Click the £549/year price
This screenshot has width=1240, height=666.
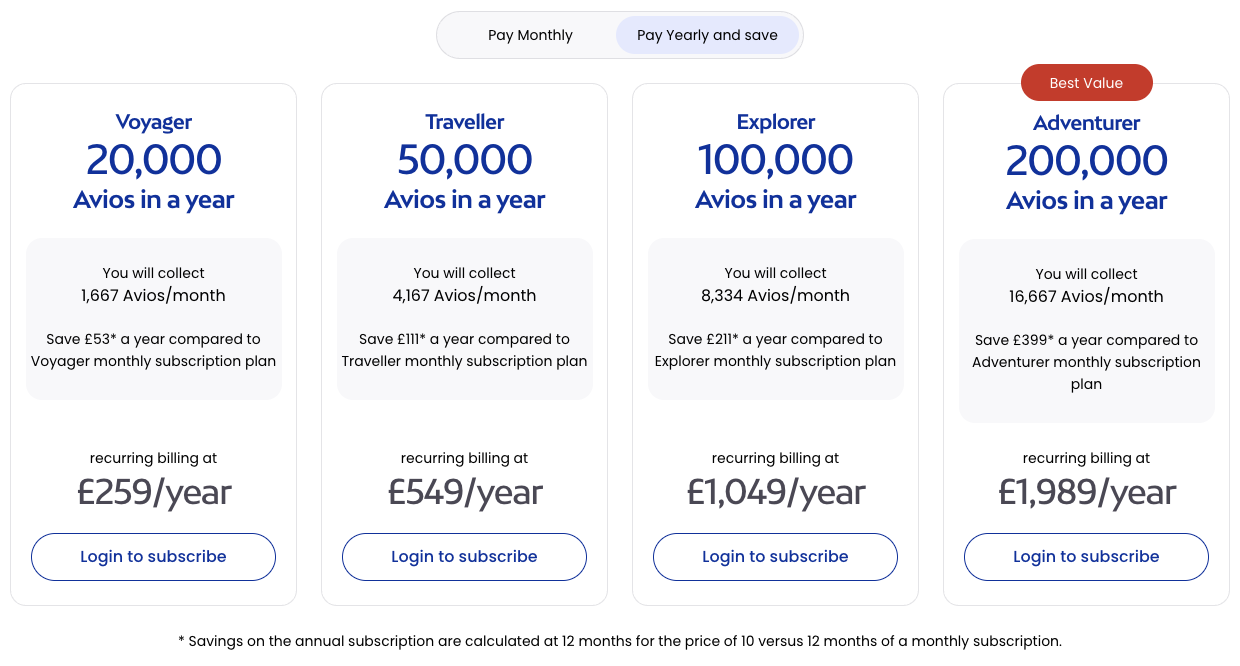(x=465, y=492)
